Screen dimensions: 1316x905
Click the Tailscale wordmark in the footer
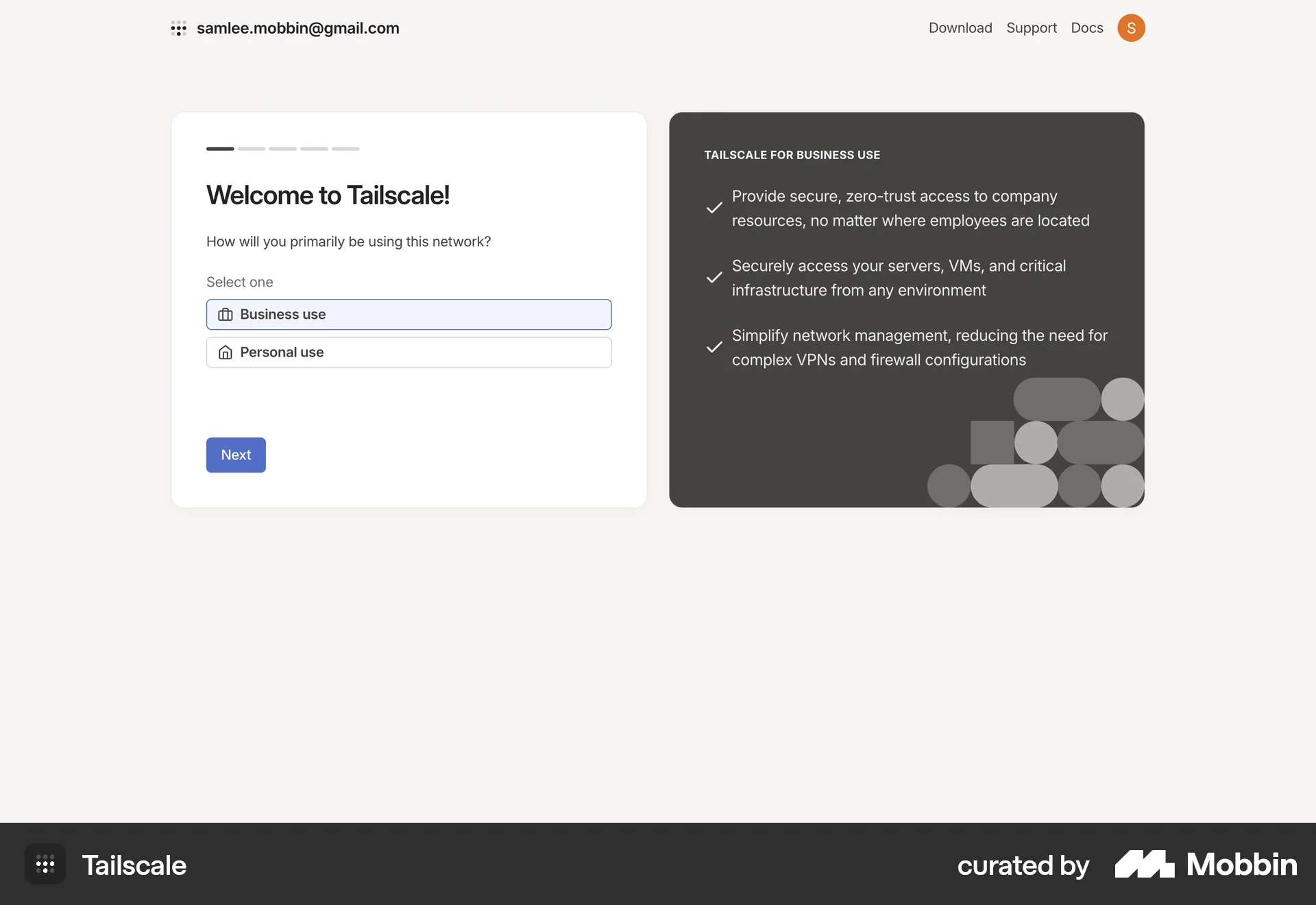(135, 865)
